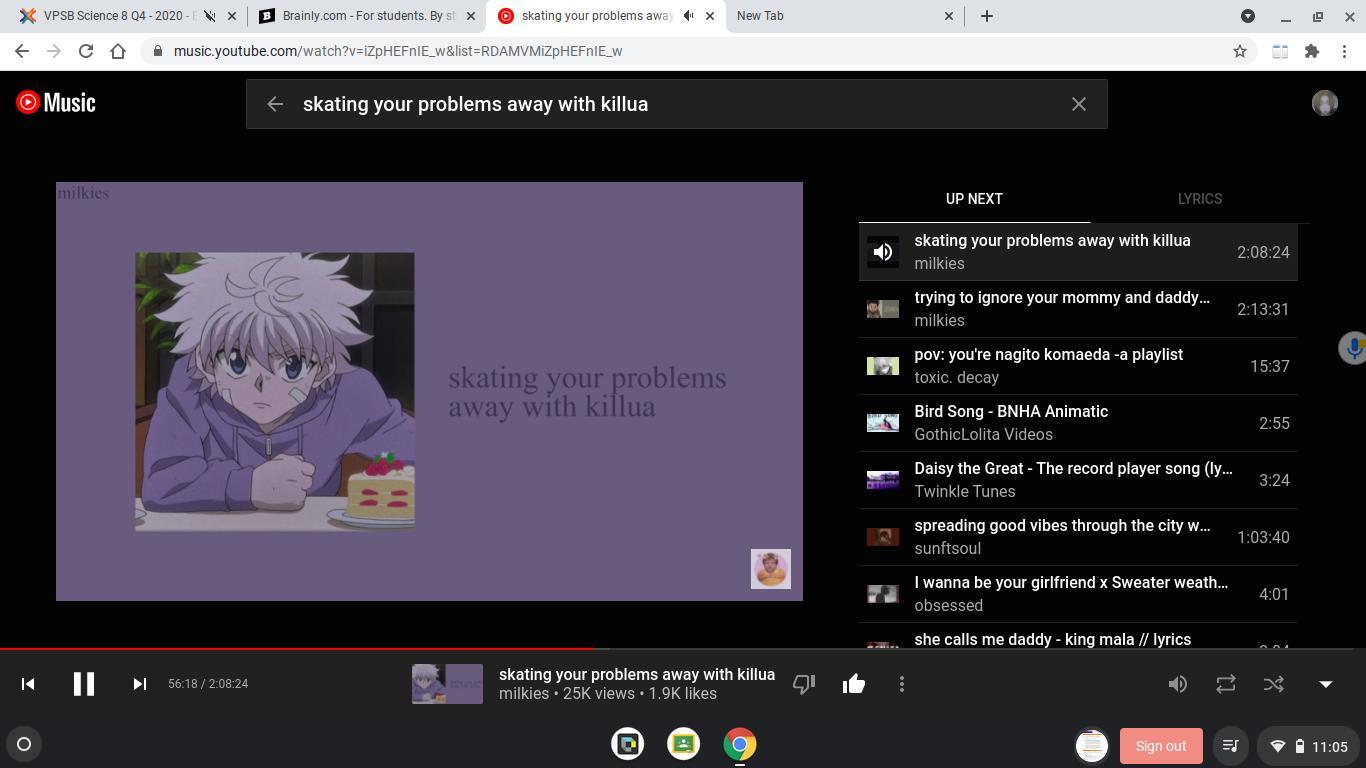The image size is (1366, 768).
Task: Go back from the search bar
Action: [x=275, y=104]
